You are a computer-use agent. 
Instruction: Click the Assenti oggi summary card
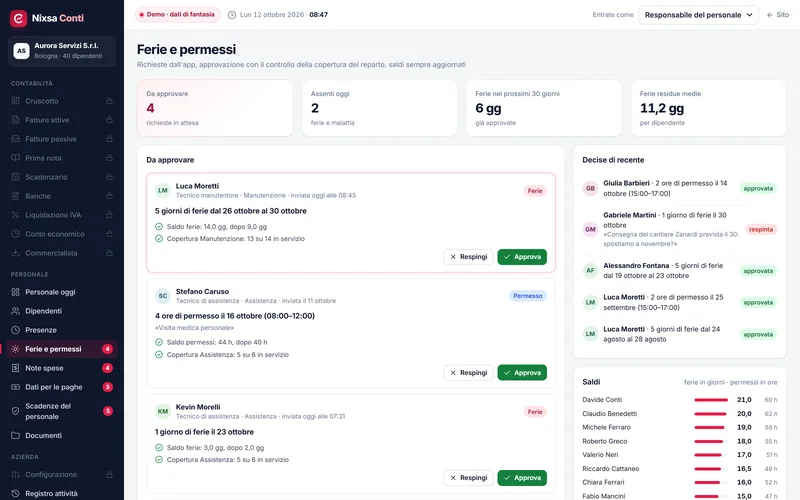(380, 108)
